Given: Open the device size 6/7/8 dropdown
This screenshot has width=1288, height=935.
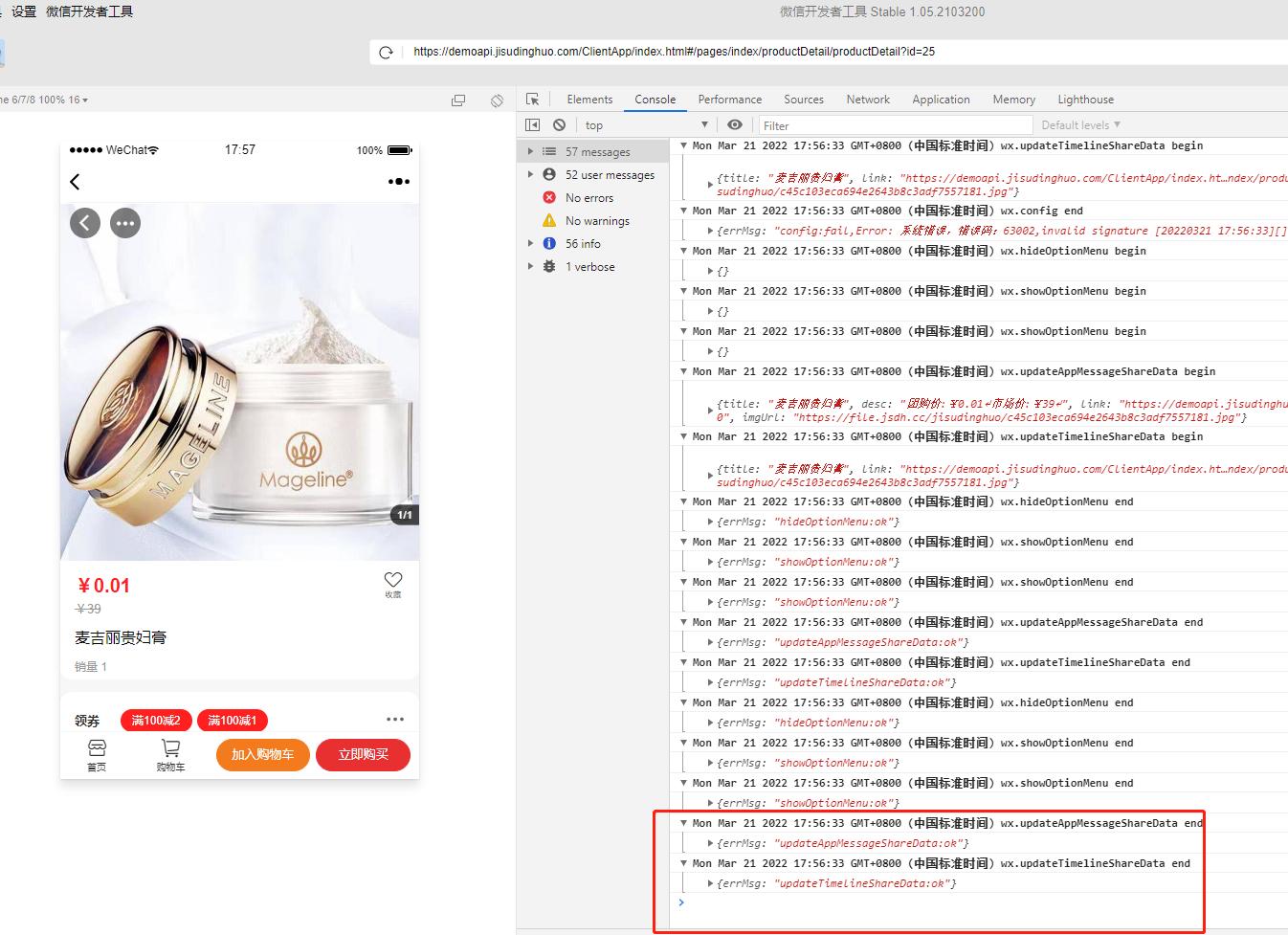Looking at the screenshot, I should coord(45,100).
